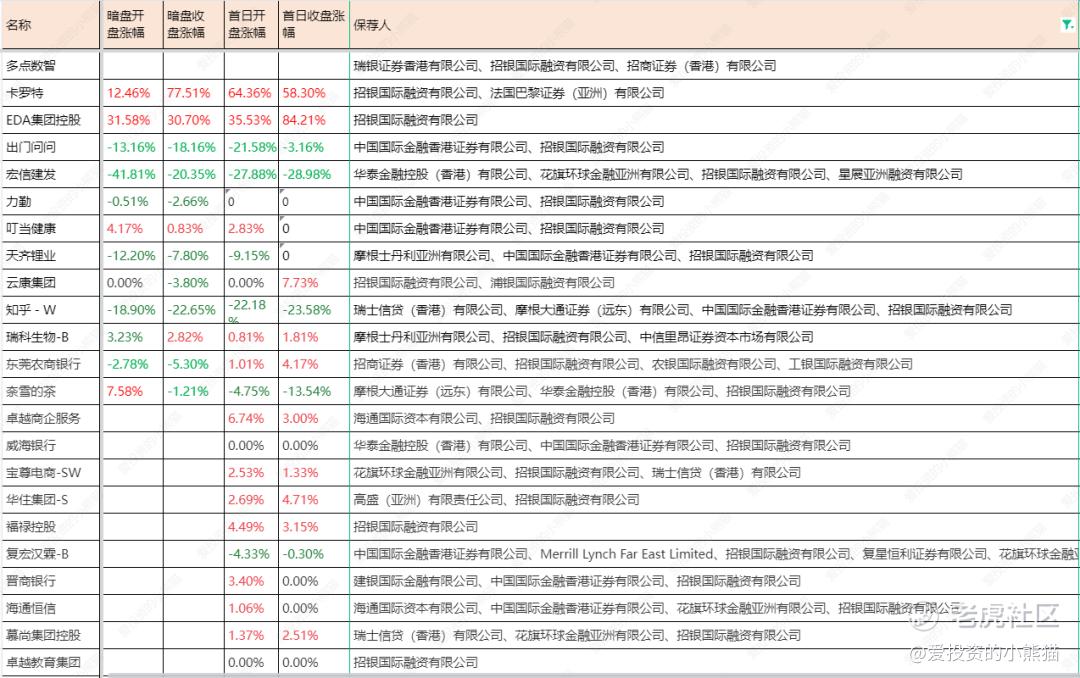Select the -2.66% cell in the 力勤 row

tap(194, 201)
